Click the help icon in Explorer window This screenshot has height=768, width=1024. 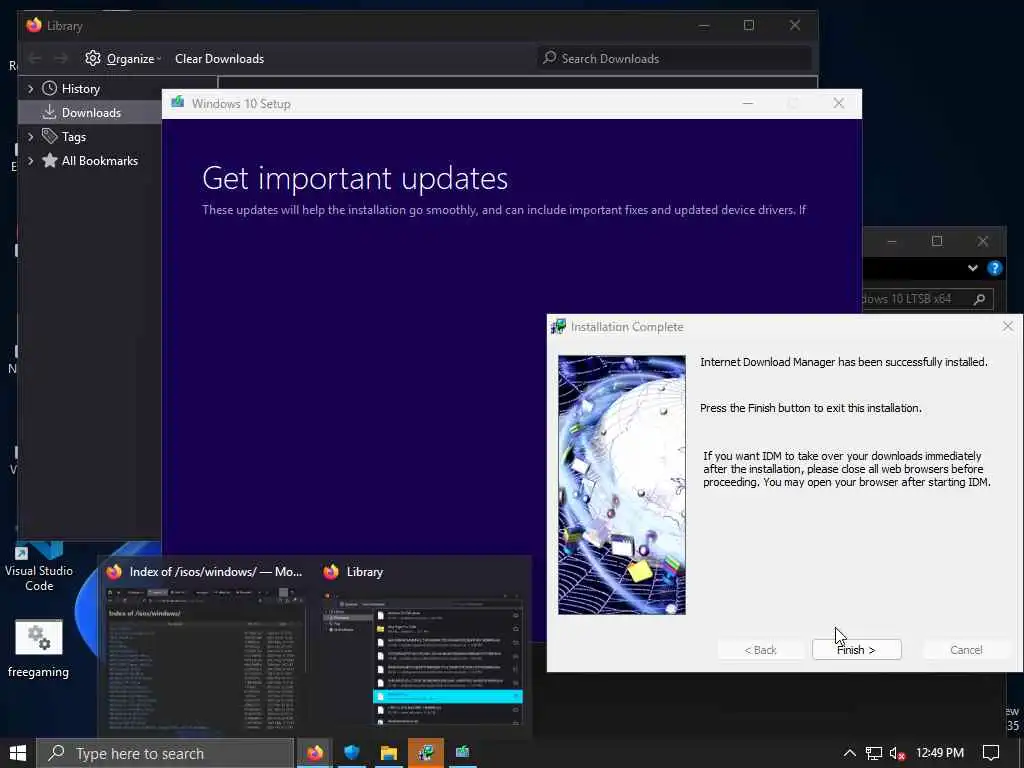point(995,268)
